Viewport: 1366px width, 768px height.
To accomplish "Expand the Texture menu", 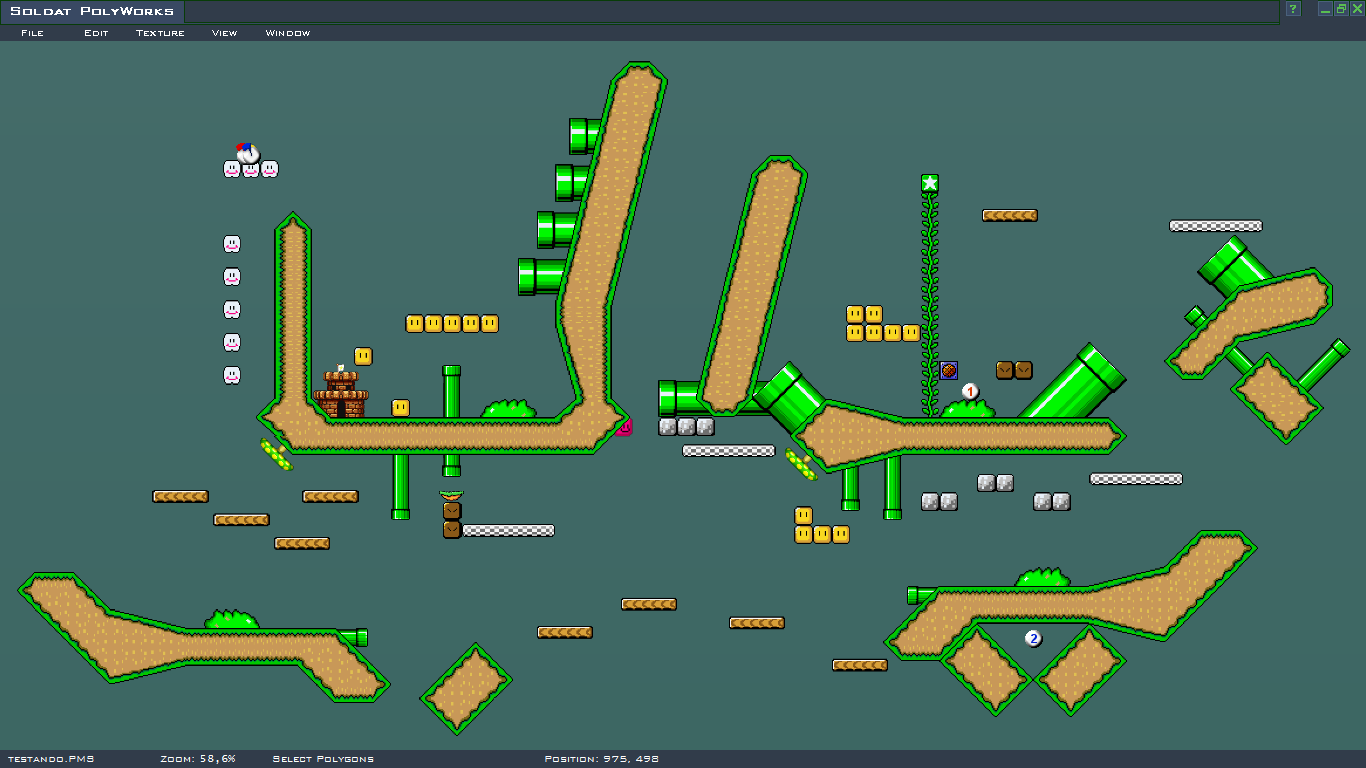I will pos(160,33).
